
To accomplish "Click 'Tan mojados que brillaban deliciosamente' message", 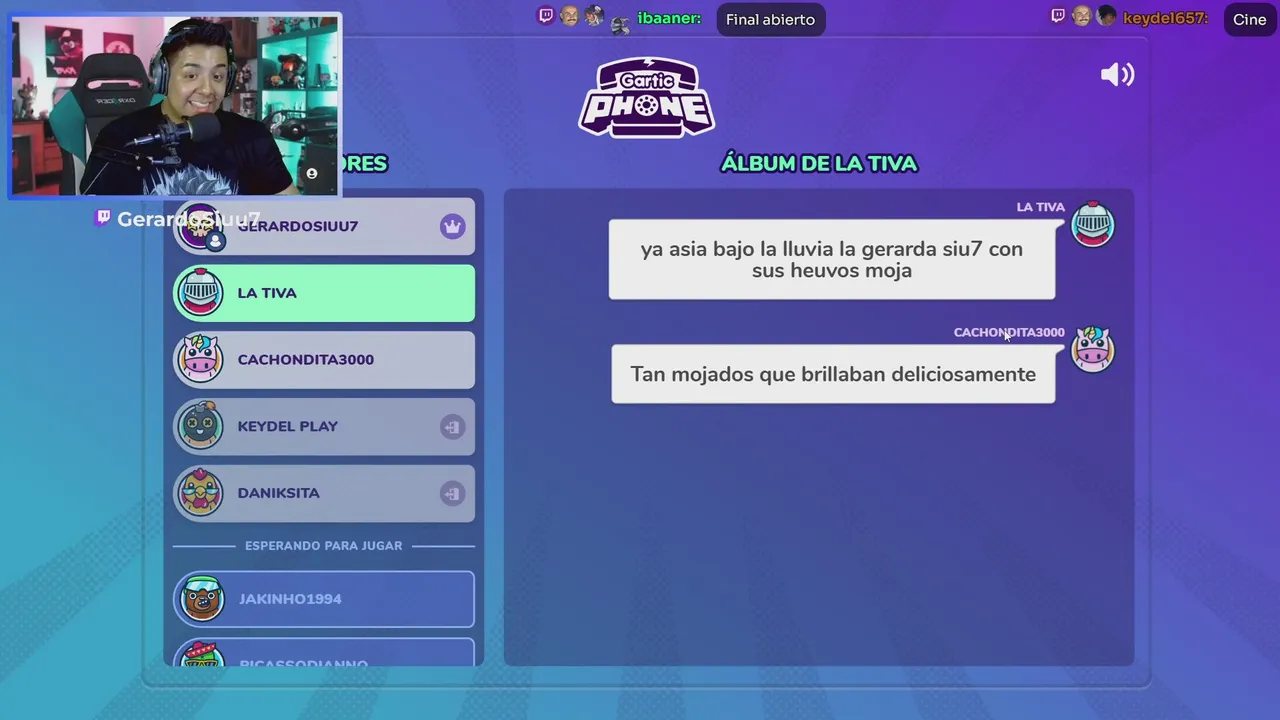I will [x=833, y=374].
